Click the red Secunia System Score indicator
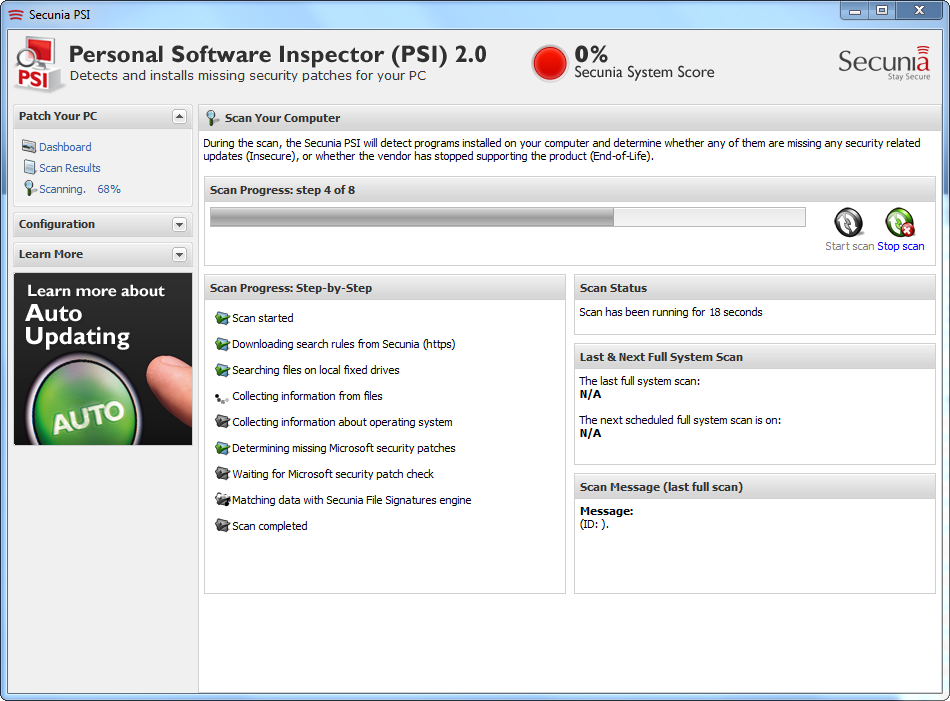Image resolution: width=950 pixels, height=701 pixels. [x=550, y=63]
